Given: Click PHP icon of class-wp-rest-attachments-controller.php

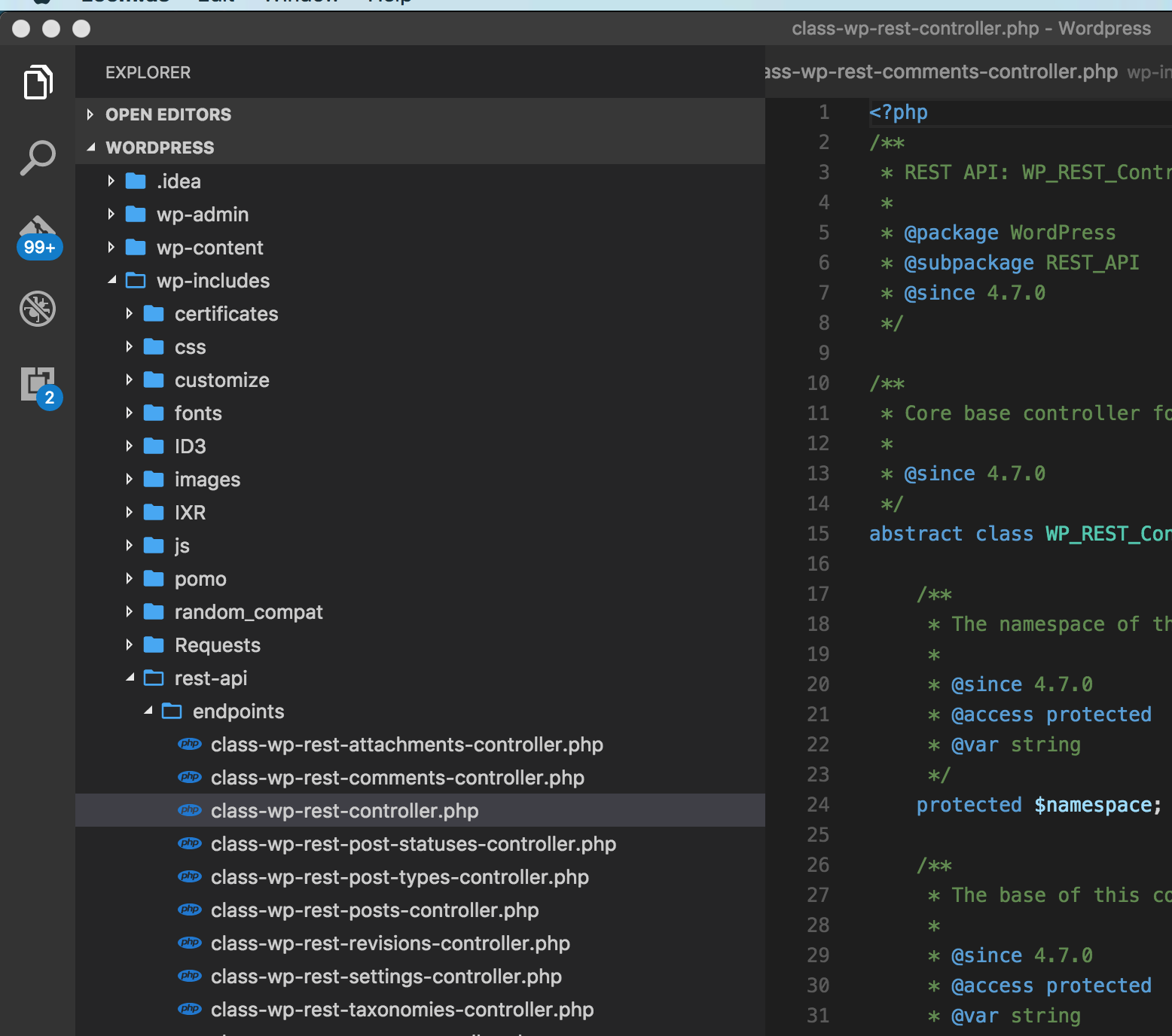Looking at the screenshot, I should click(x=190, y=745).
